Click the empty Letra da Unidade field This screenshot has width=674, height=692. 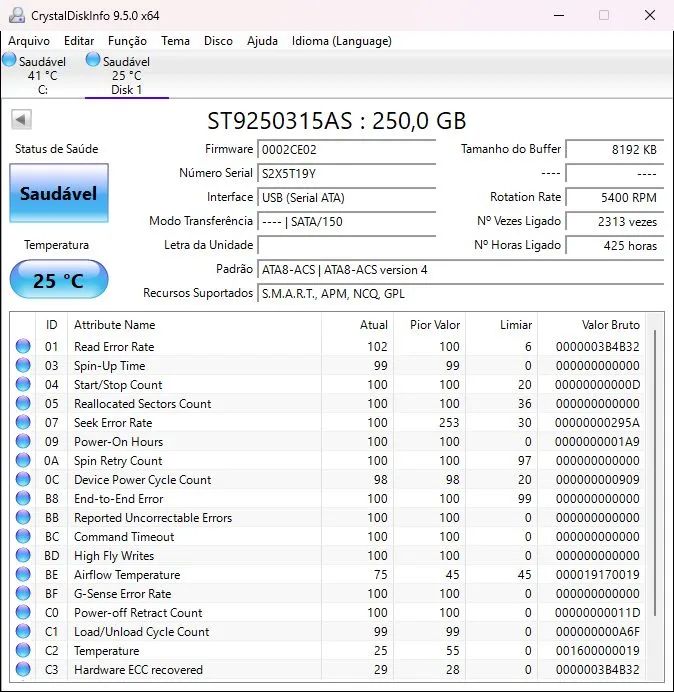click(x=346, y=245)
